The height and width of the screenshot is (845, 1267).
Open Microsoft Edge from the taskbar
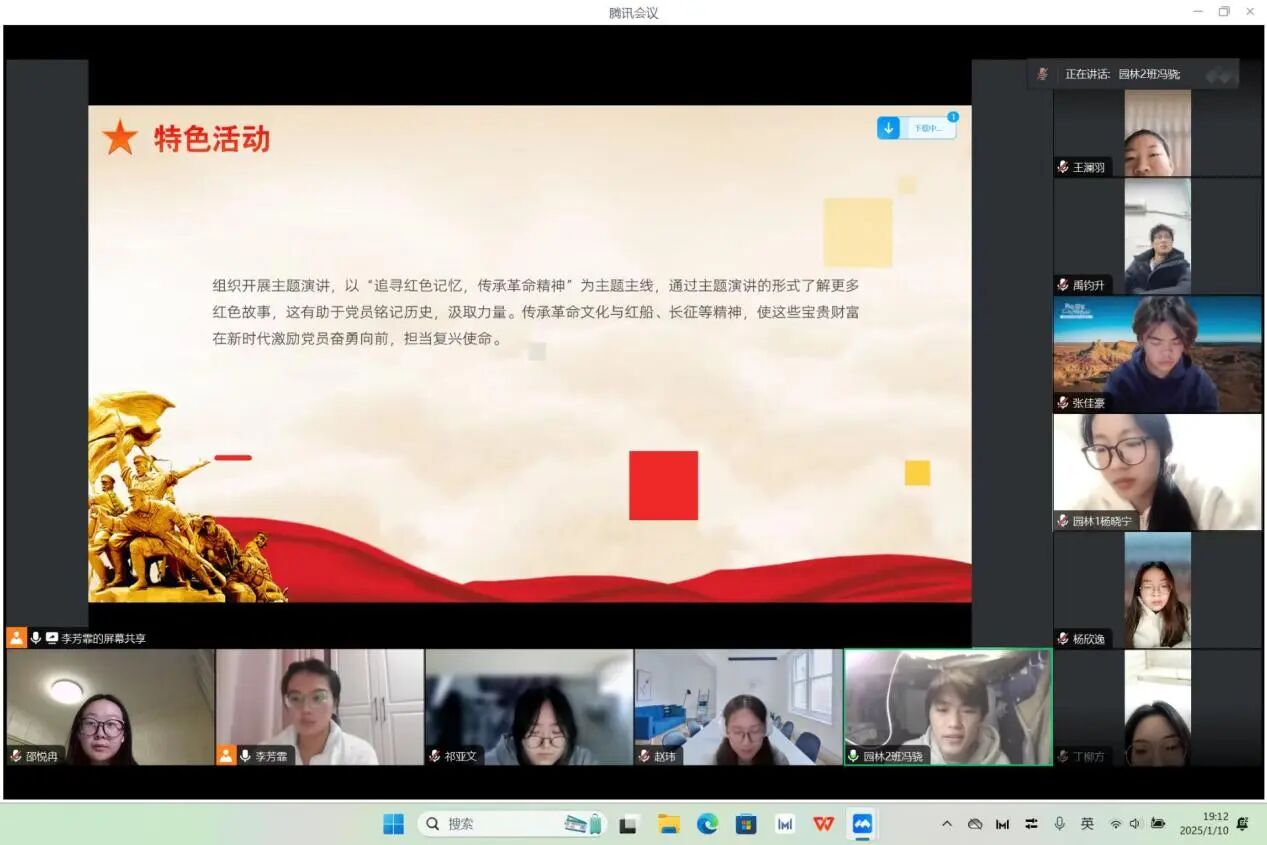point(707,824)
